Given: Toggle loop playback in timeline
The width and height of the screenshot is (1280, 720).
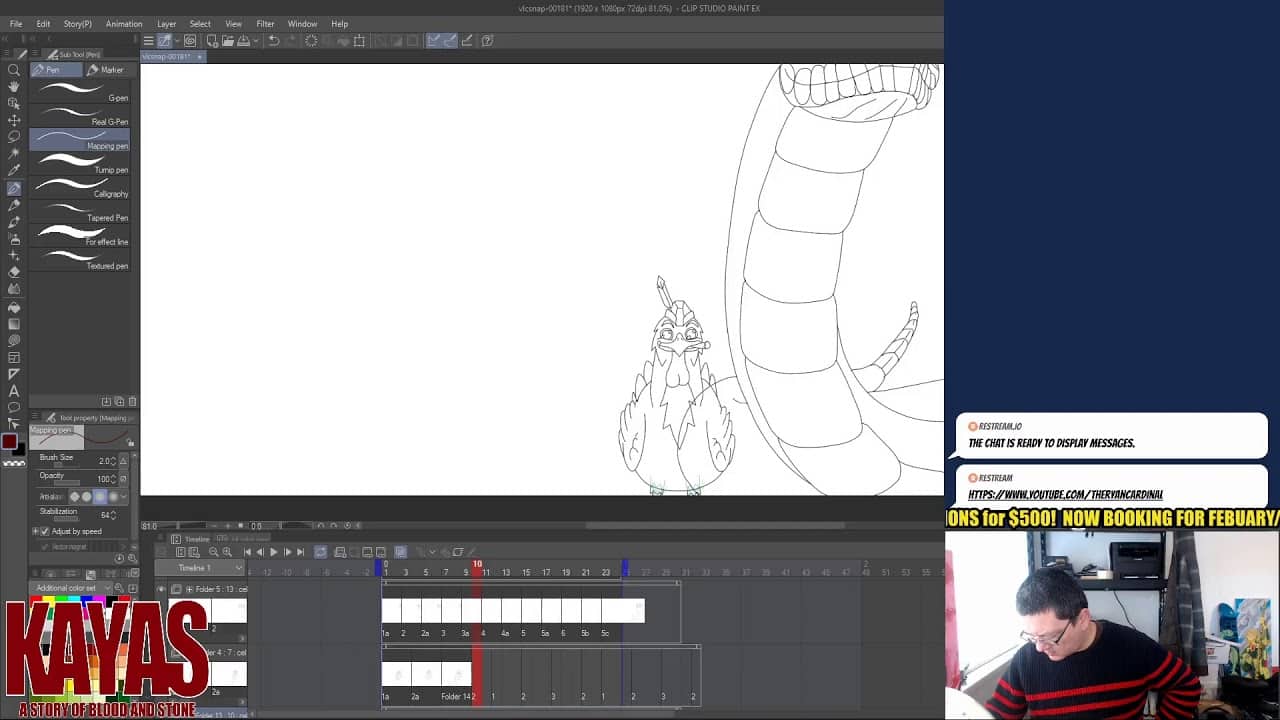Looking at the screenshot, I should 320,552.
